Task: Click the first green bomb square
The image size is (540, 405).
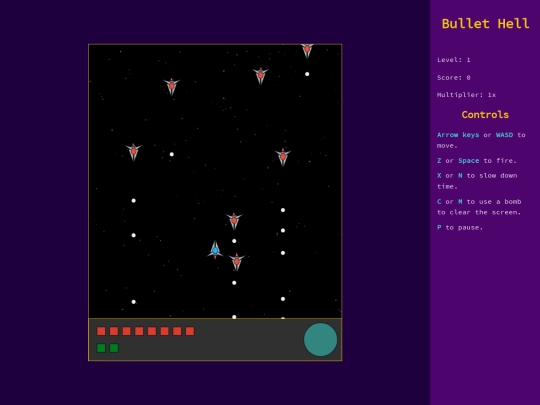Action: click(x=101, y=348)
